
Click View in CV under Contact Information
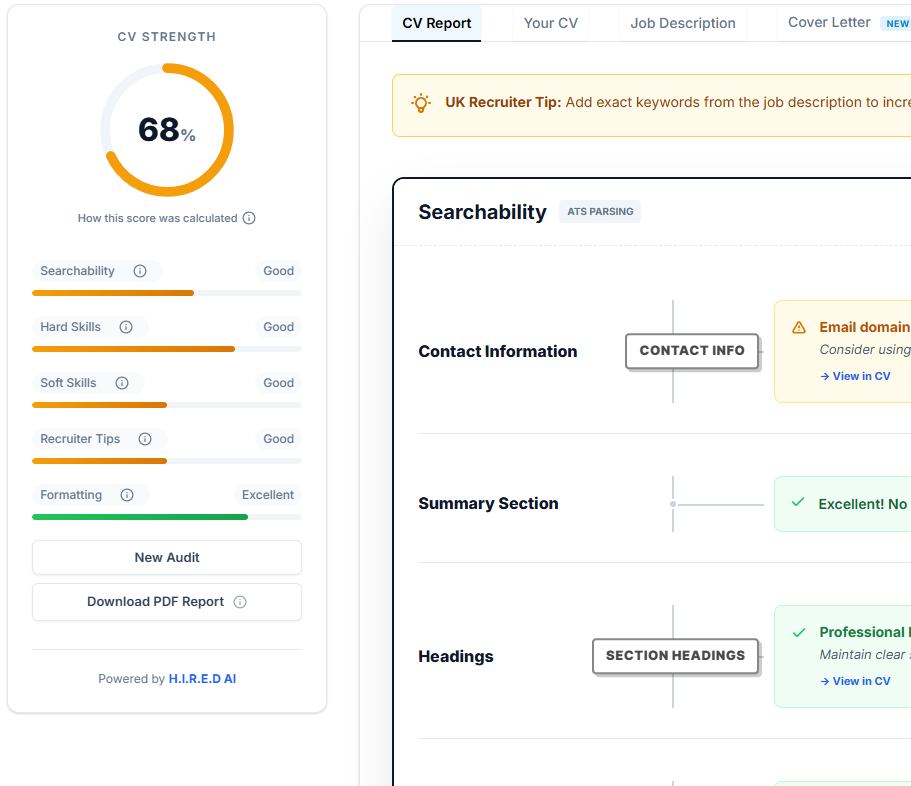[x=855, y=376]
